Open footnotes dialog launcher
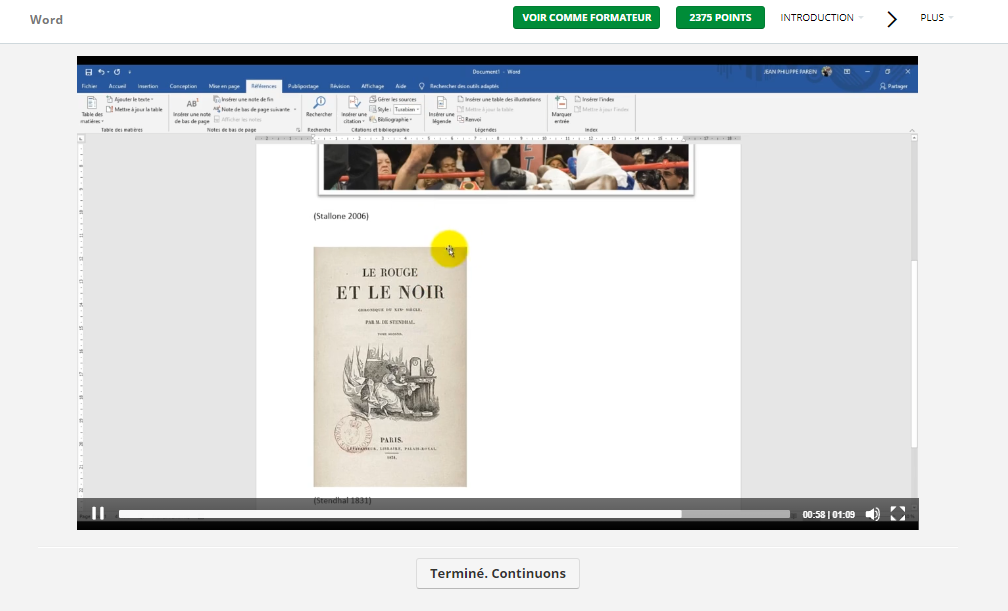 tap(298, 130)
